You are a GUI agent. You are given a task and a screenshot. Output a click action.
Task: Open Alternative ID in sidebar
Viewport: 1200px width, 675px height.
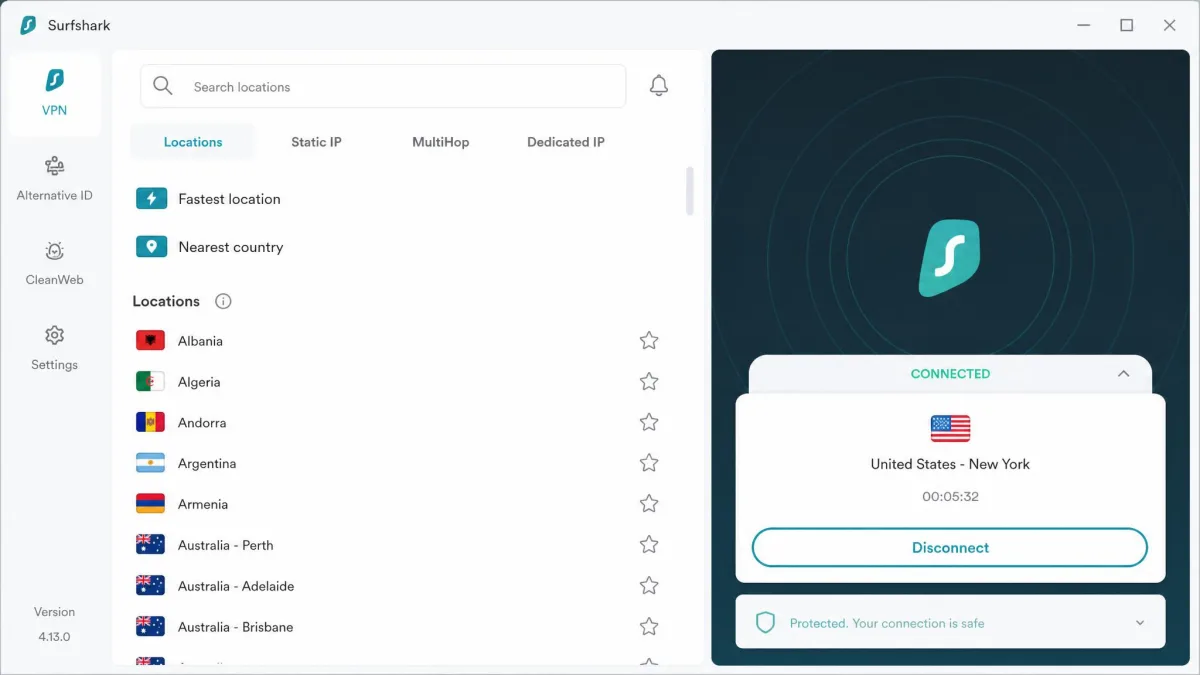[x=54, y=179]
